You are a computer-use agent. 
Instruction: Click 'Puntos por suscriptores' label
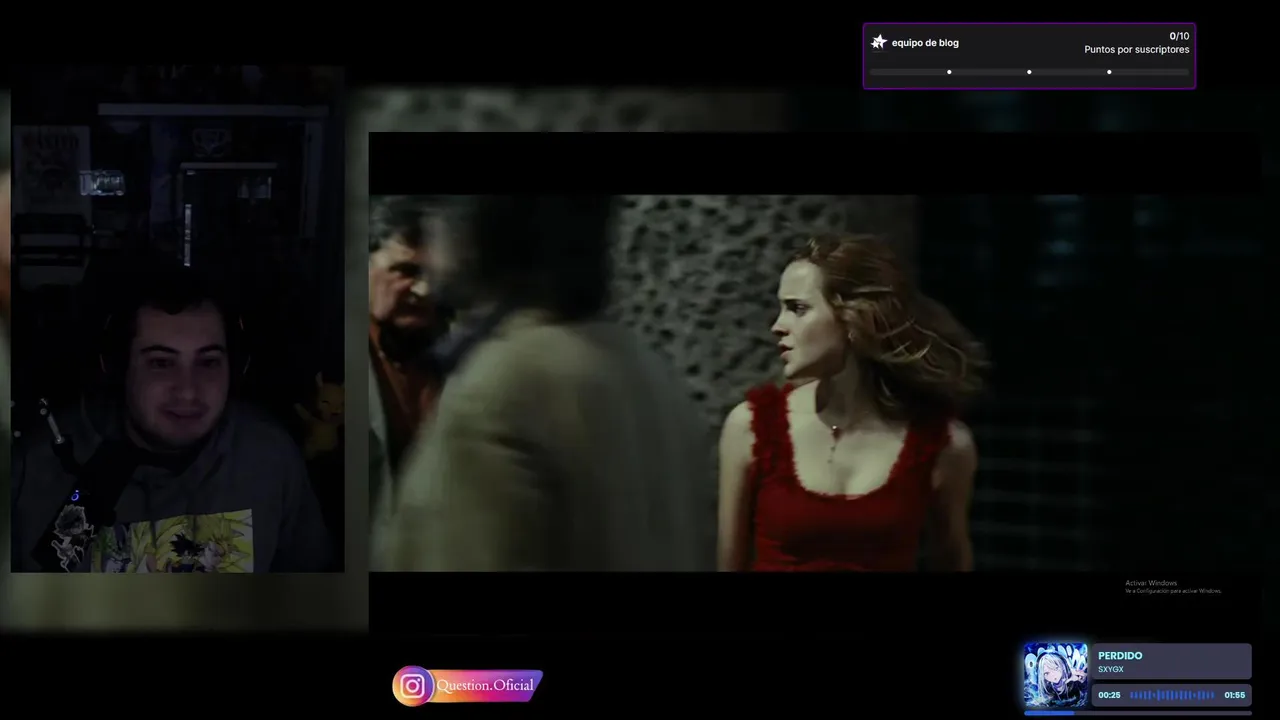click(x=1137, y=50)
